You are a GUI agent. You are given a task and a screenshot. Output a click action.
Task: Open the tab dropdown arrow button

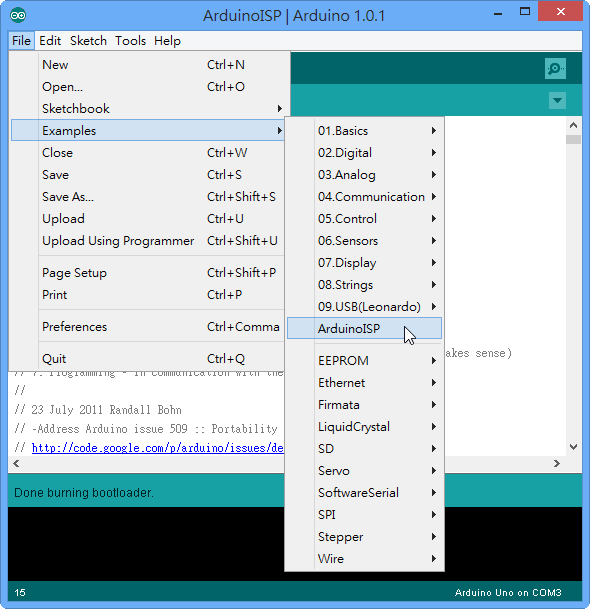click(x=557, y=101)
